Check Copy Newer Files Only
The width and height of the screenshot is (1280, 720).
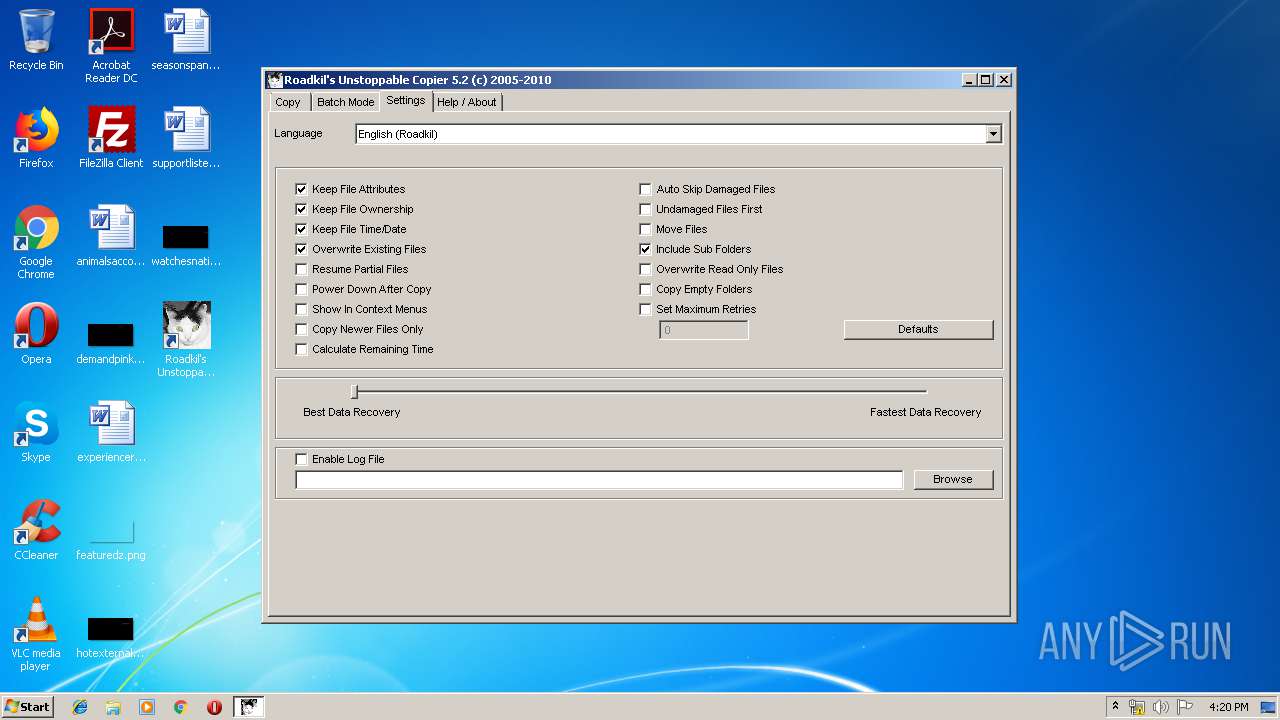301,329
